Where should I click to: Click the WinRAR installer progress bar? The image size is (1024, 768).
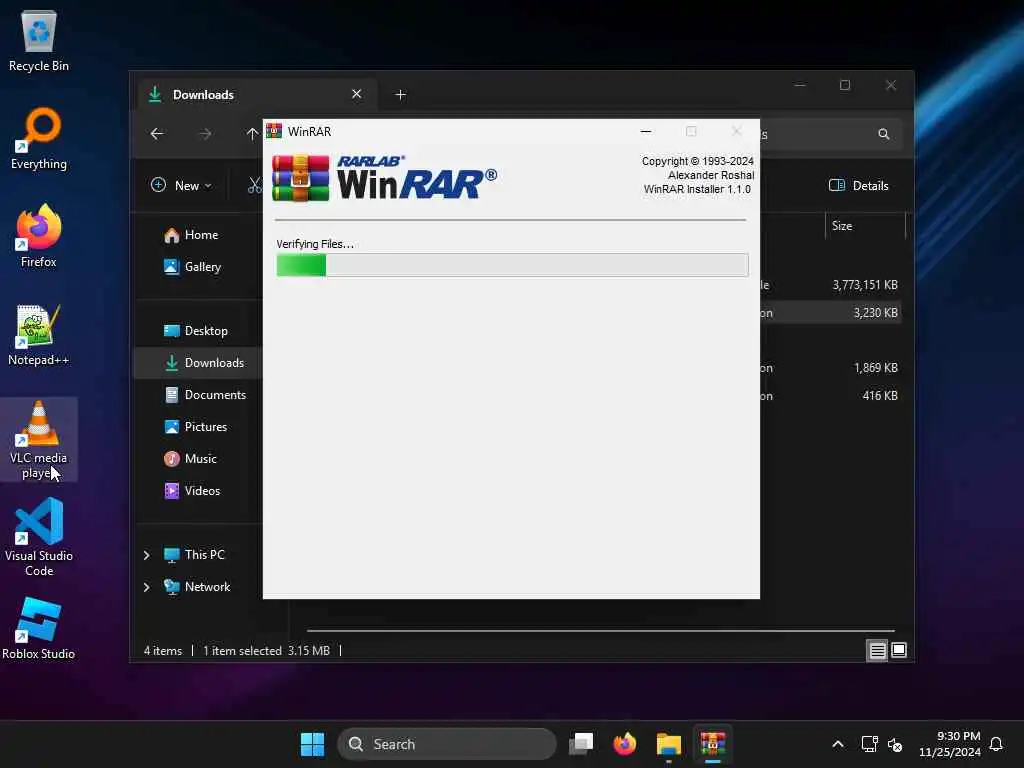pyautogui.click(x=512, y=265)
